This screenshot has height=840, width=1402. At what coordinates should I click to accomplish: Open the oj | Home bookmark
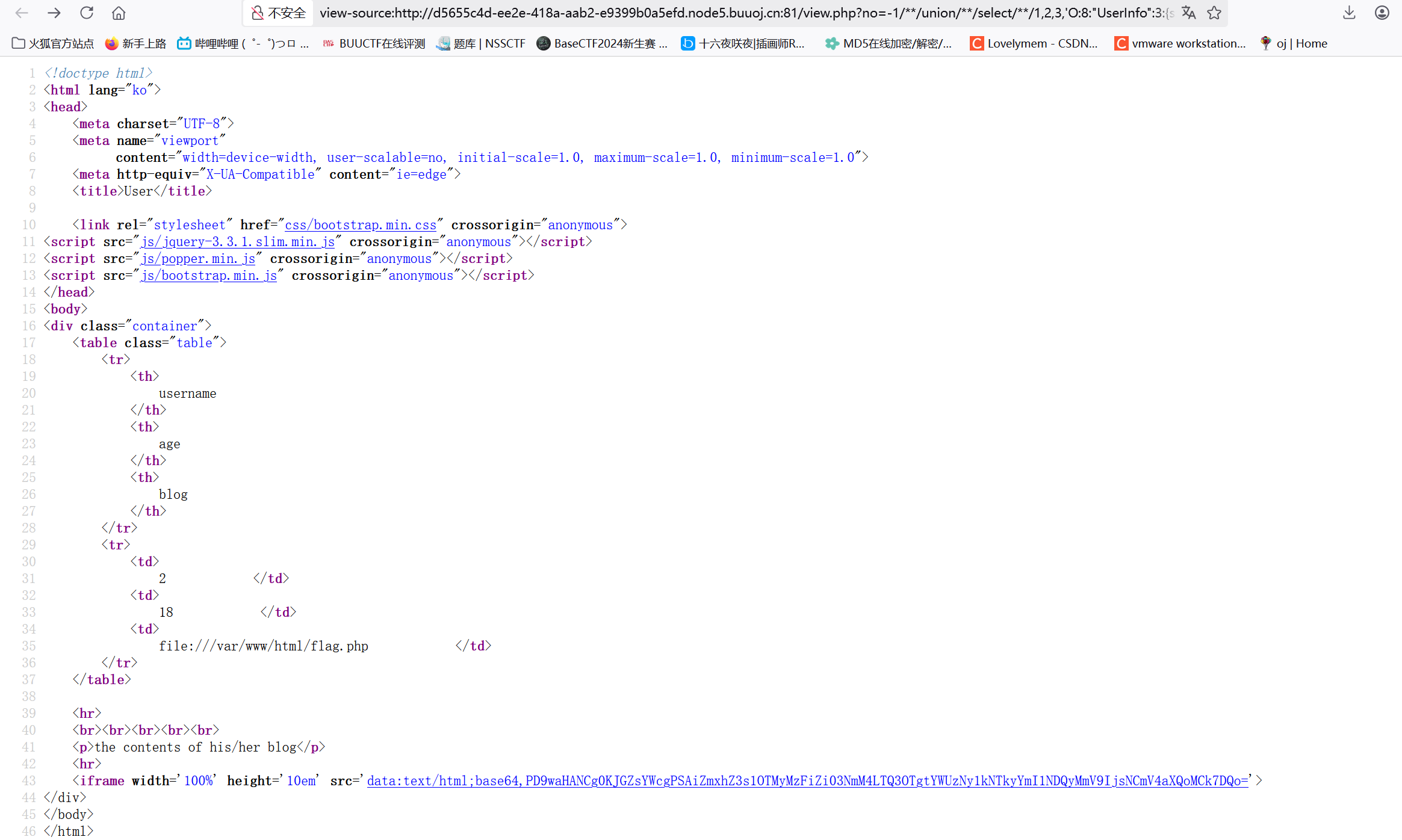[1294, 43]
